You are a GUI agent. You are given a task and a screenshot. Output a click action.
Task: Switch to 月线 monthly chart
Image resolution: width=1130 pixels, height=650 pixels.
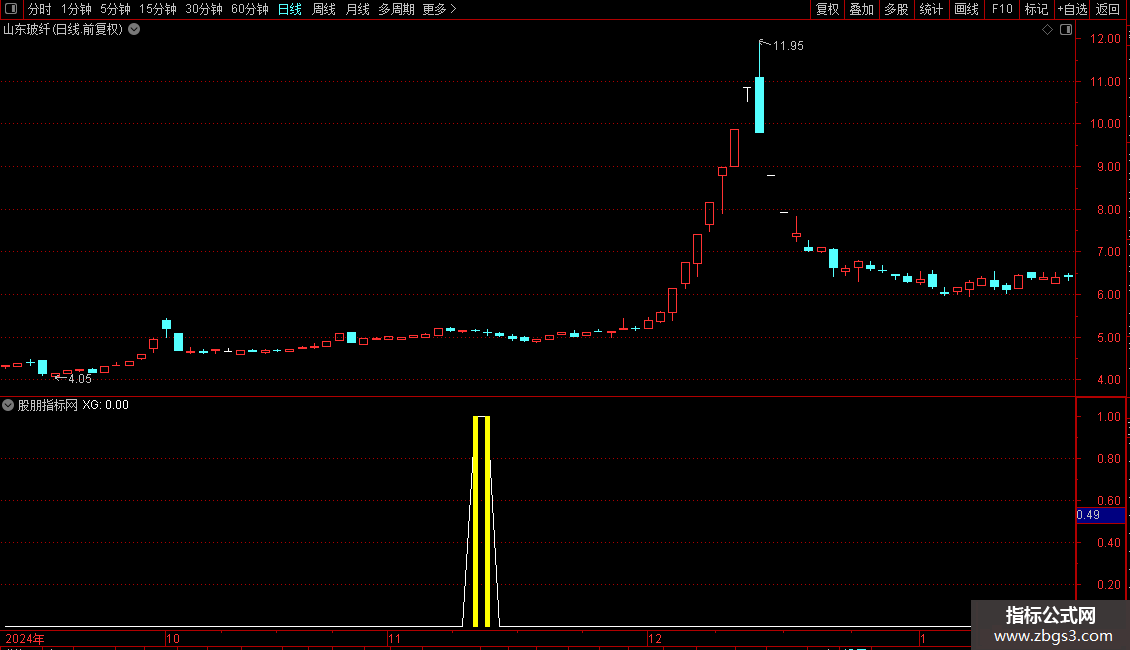(x=357, y=9)
